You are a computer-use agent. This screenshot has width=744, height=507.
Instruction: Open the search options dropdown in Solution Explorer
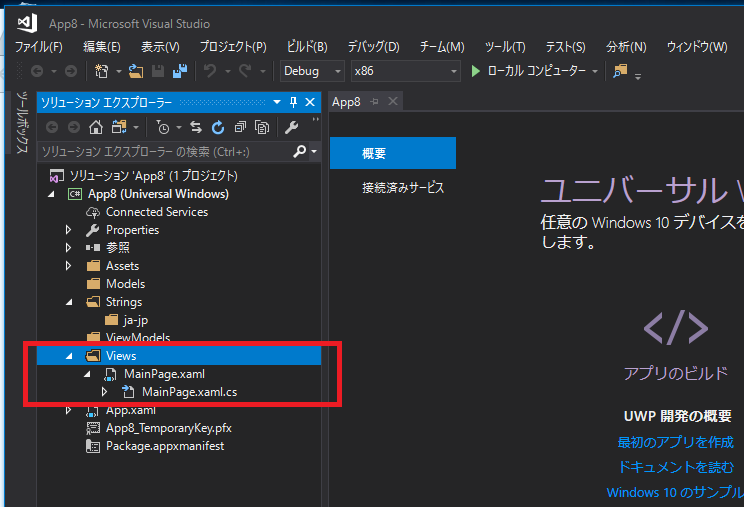pos(314,152)
